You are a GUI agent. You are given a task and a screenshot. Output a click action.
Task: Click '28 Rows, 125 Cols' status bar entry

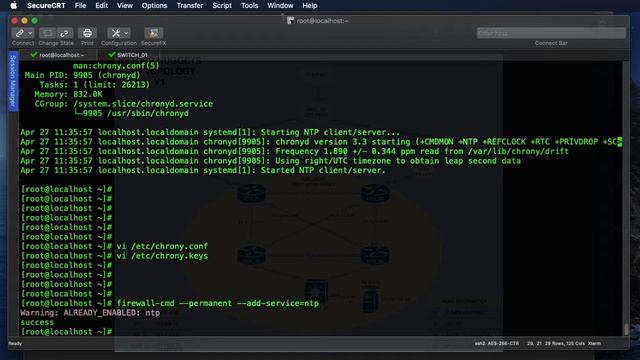(x=565, y=343)
